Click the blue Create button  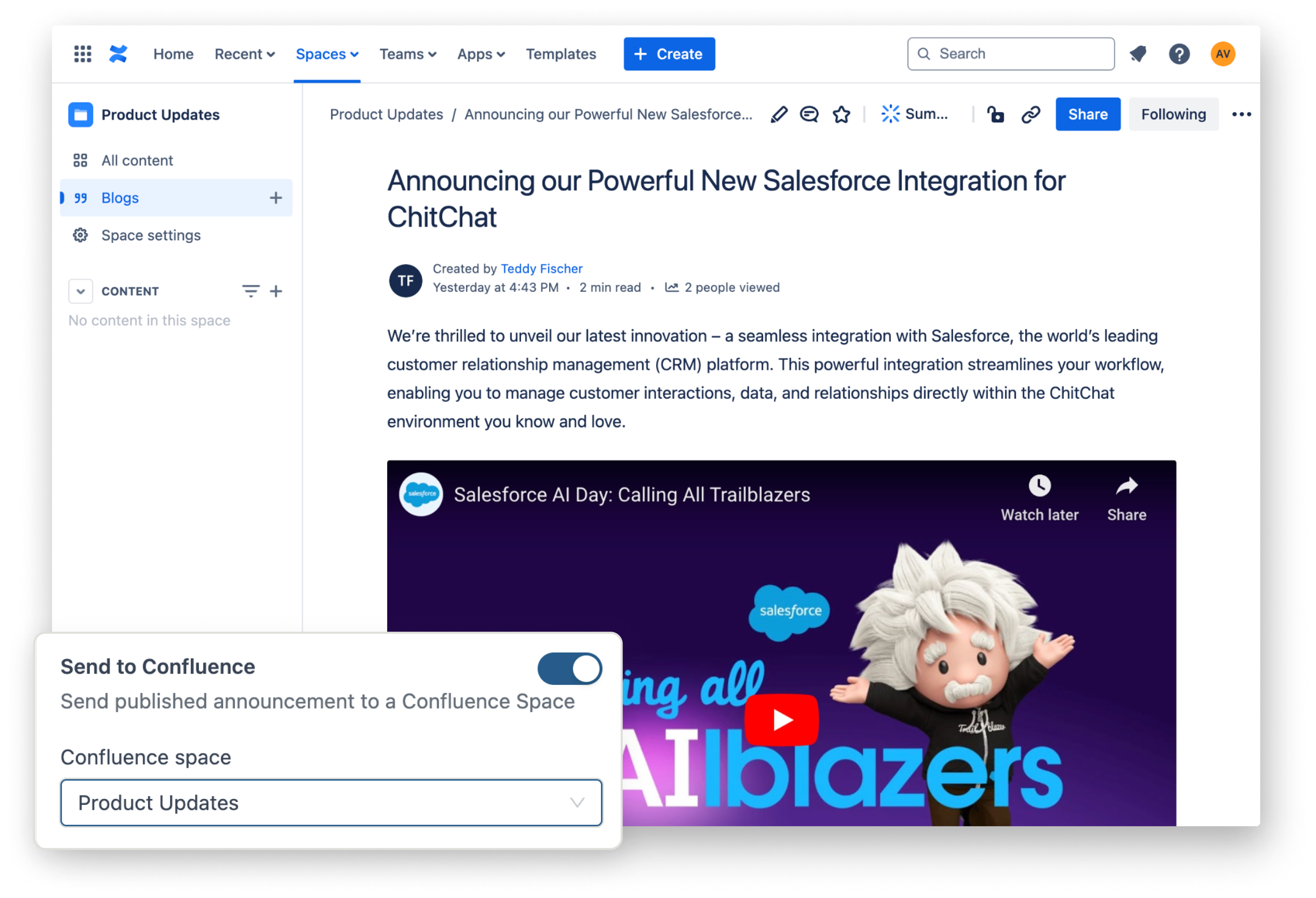coord(669,54)
